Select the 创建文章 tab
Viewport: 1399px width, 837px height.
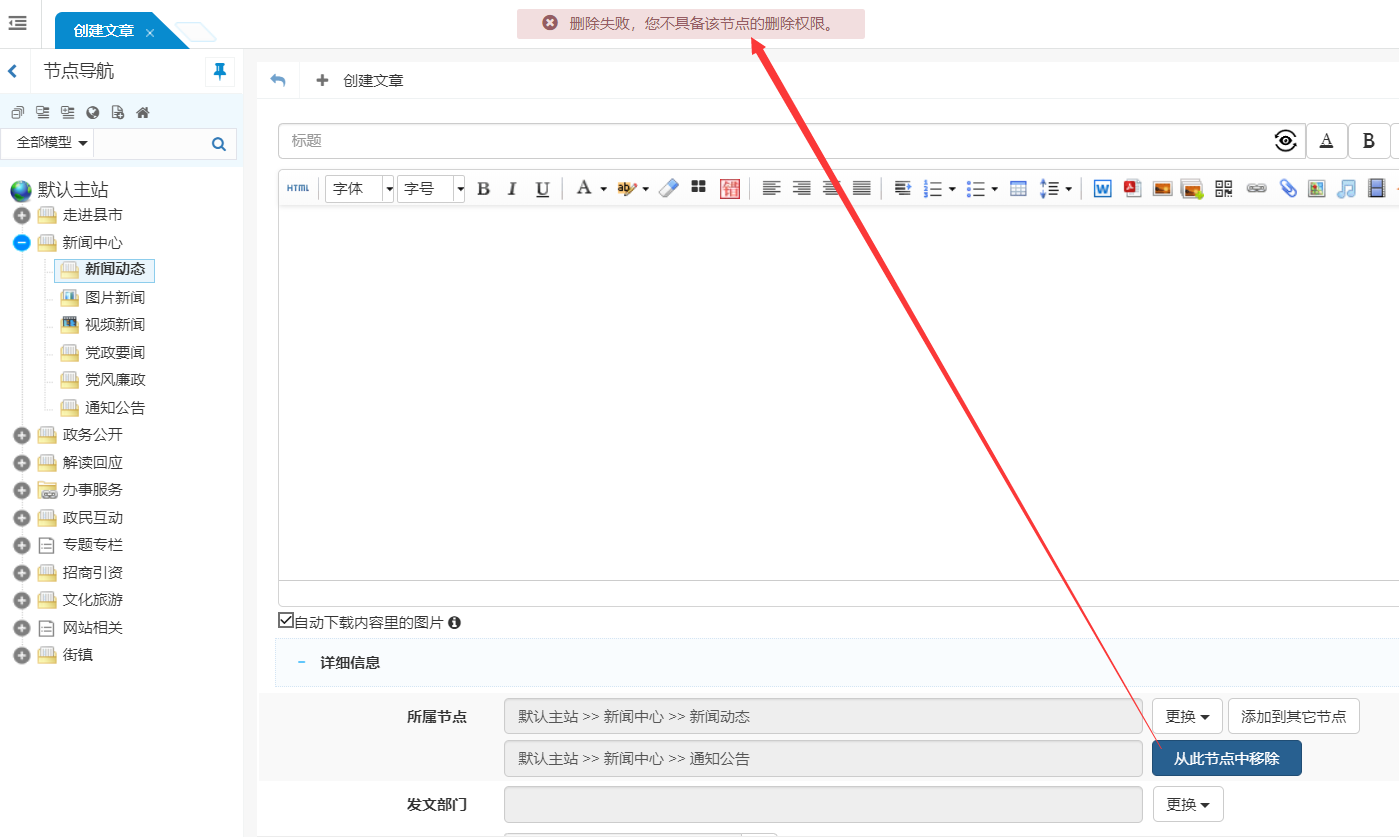point(104,31)
